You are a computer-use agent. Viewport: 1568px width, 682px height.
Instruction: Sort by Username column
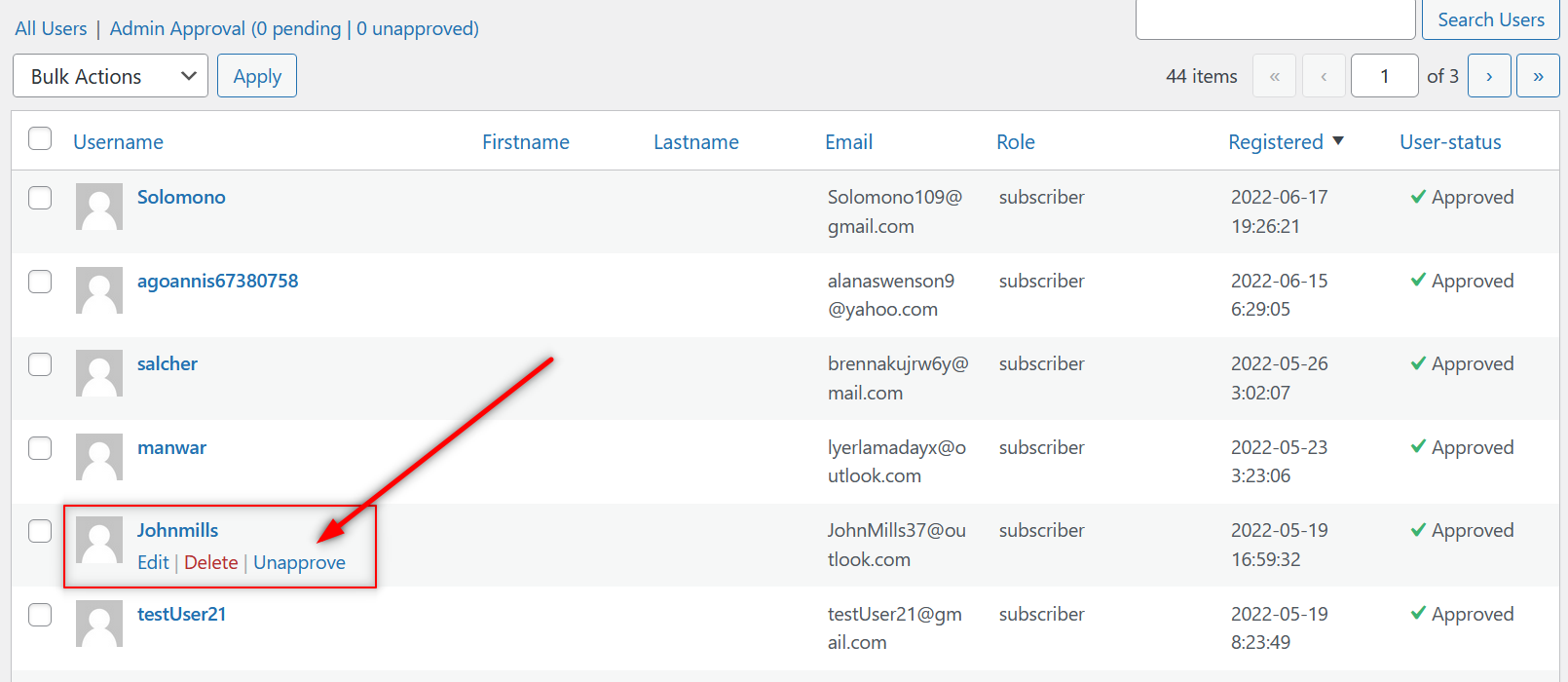click(x=118, y=142)
